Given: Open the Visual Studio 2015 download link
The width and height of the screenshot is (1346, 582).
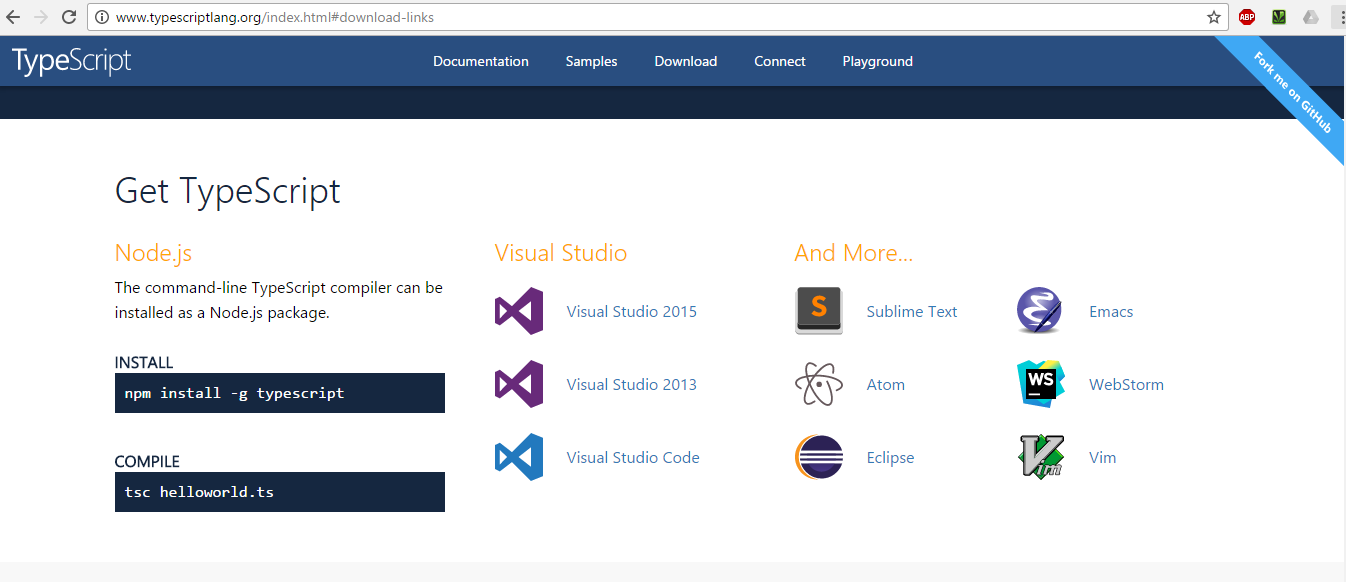Looking at the screenshot, I should [631, 311].
